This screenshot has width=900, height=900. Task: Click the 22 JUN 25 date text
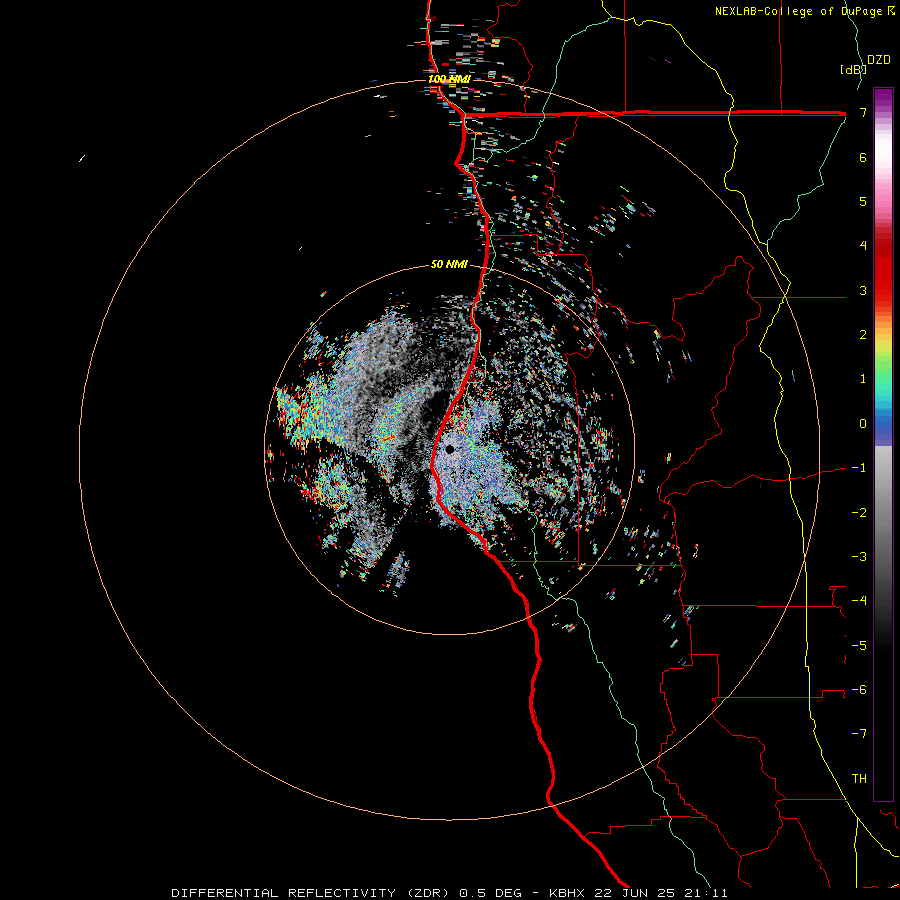[x=633, y=893]
